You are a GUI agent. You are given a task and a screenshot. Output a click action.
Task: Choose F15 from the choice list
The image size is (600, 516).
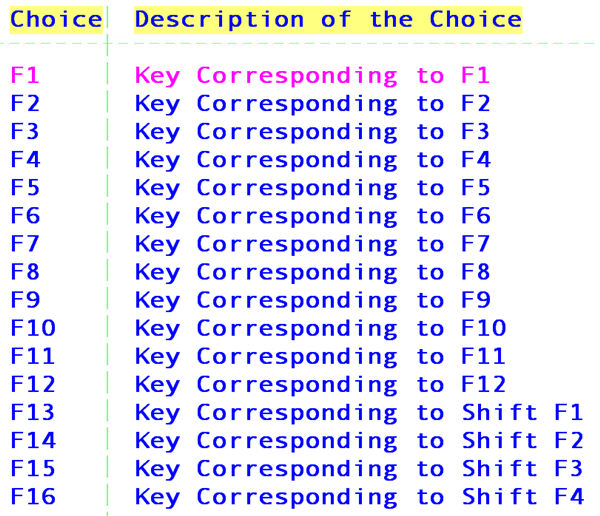pos(33,469)
